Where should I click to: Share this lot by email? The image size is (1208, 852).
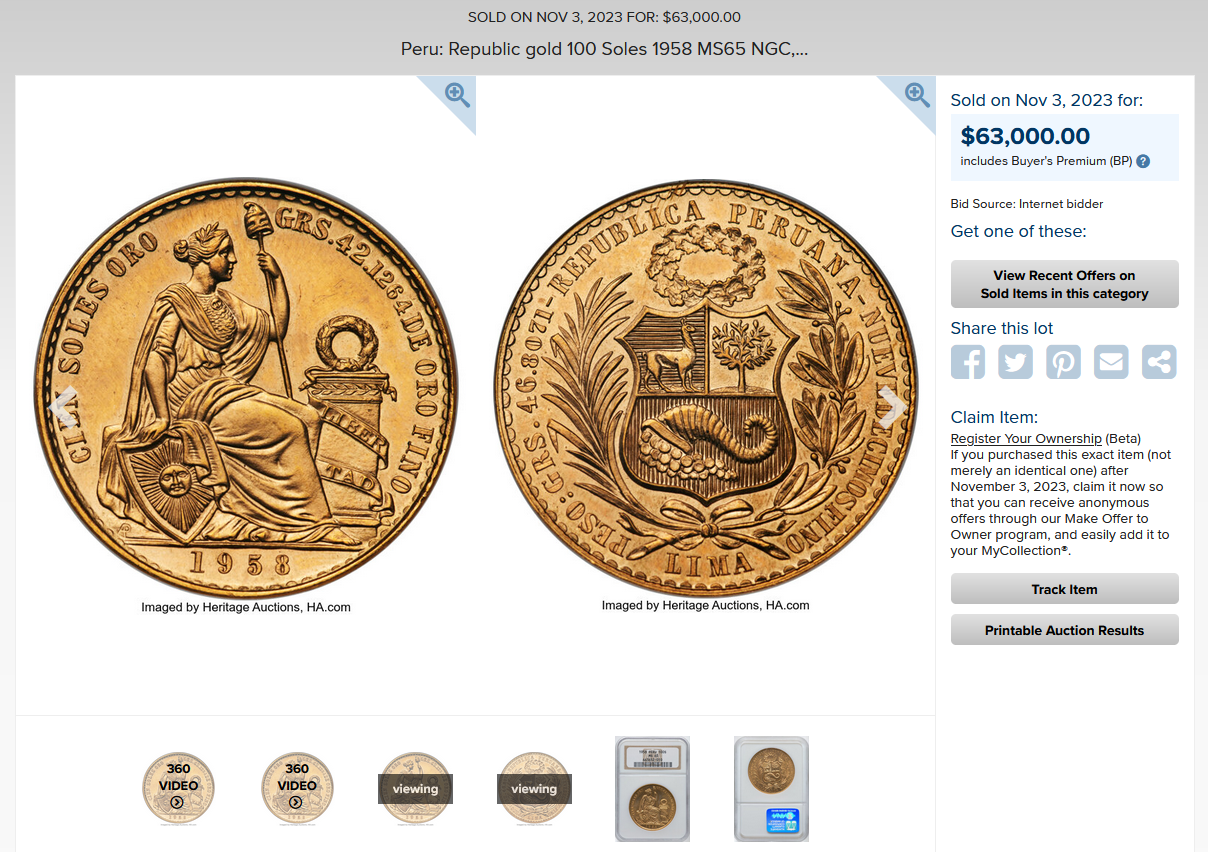tap(1111, 362)
